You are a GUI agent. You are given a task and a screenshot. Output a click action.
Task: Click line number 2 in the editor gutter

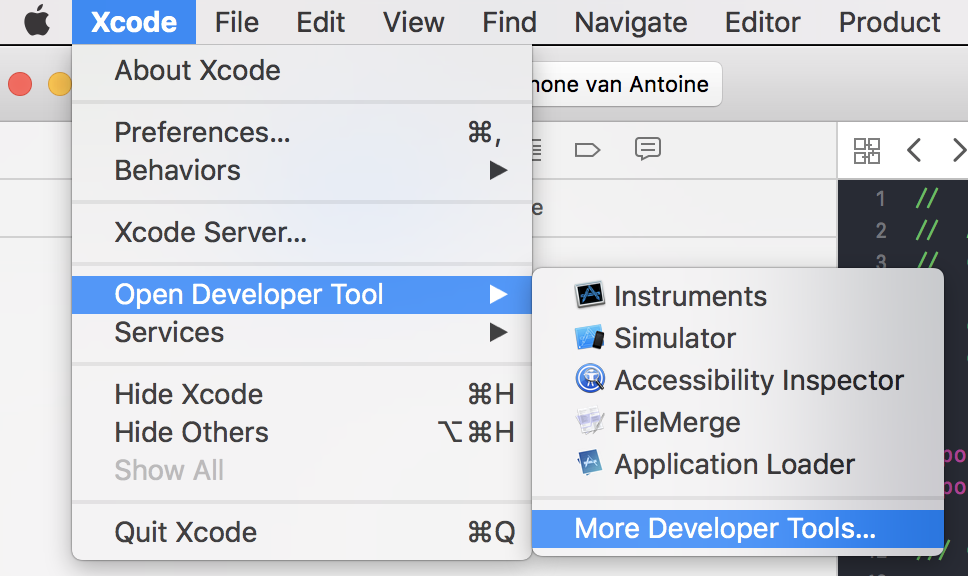(x=881, y=231)
